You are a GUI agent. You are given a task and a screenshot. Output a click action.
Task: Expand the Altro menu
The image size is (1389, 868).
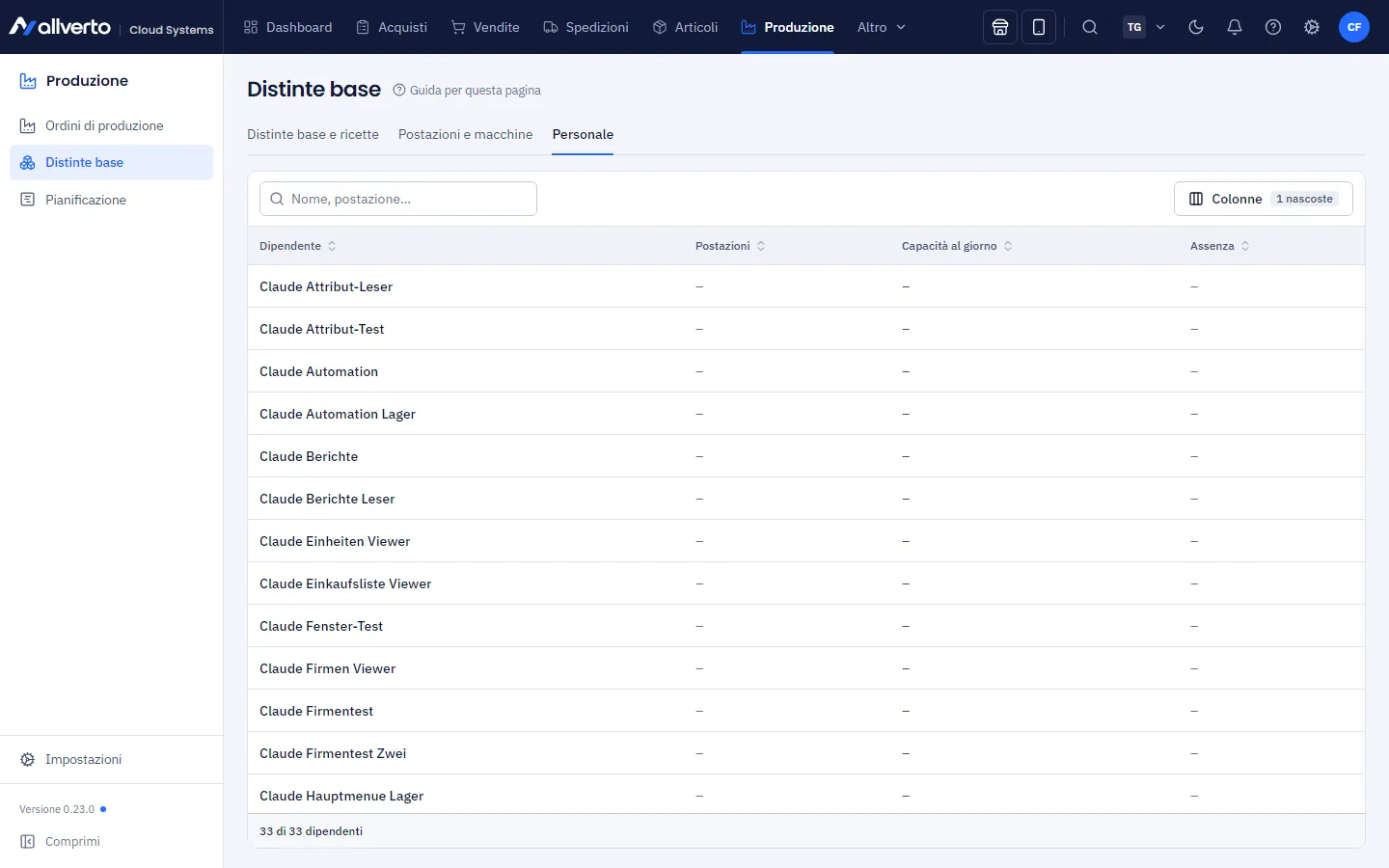pyautogui.click(x=882, y=27)
